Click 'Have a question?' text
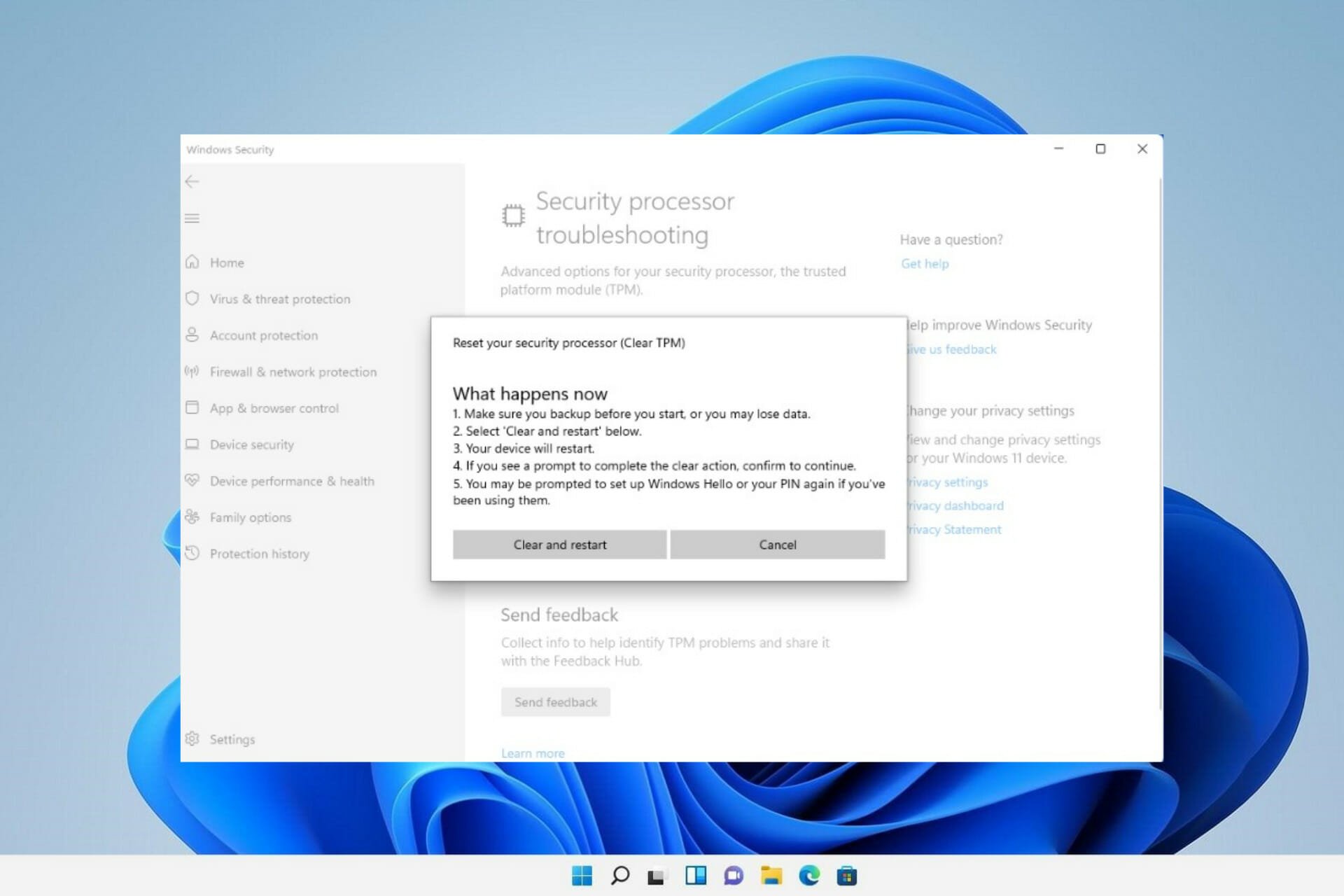 click(951, 239)
